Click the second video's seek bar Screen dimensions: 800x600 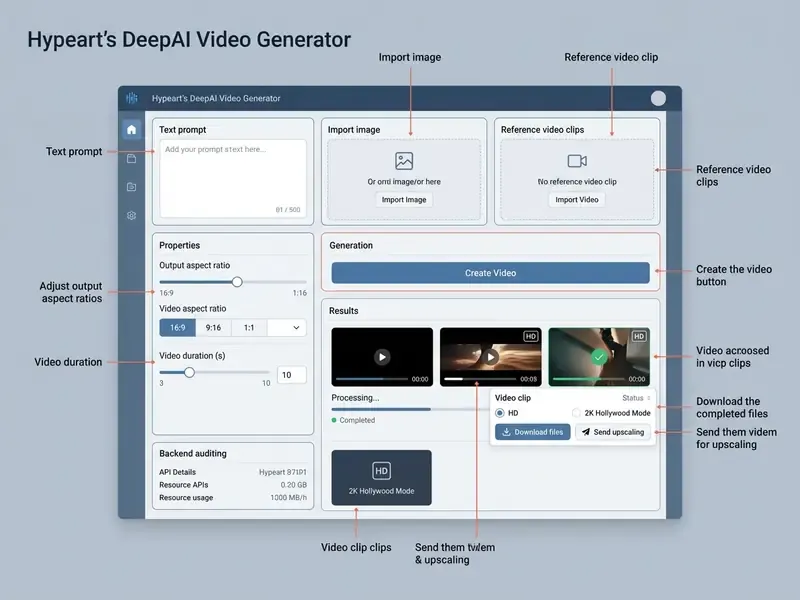[480, 379]
